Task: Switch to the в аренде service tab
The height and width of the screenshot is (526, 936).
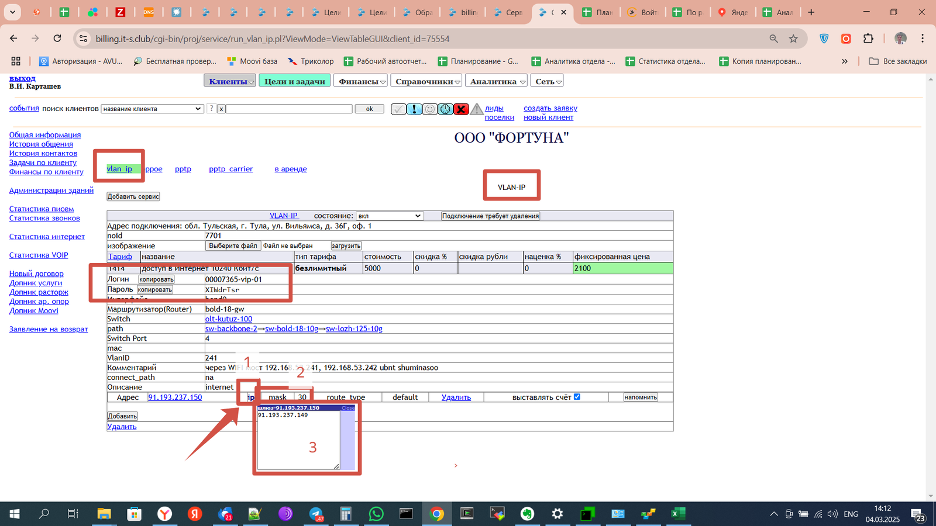Action: (x=290, y=169)
